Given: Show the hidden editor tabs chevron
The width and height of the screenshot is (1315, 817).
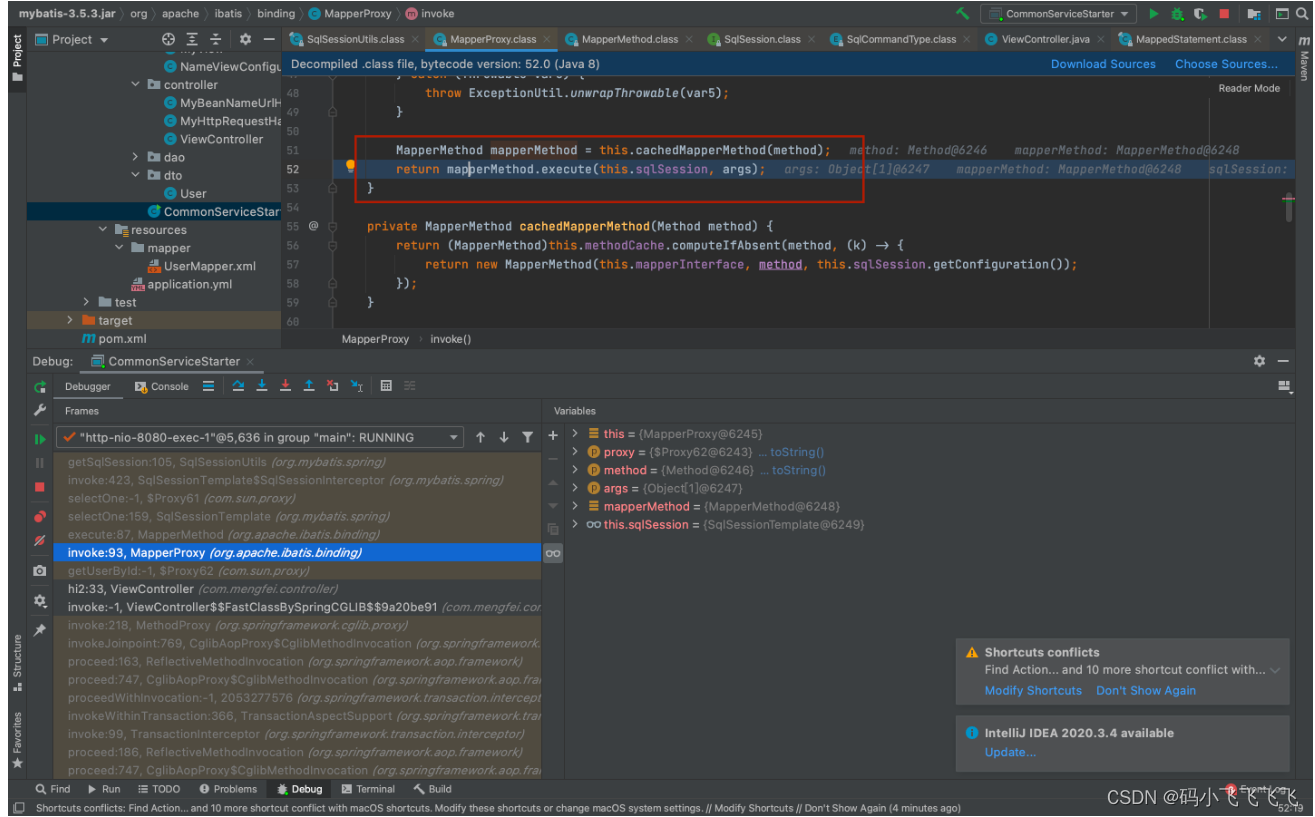Looking at the screenshot, I should 1282,39.
